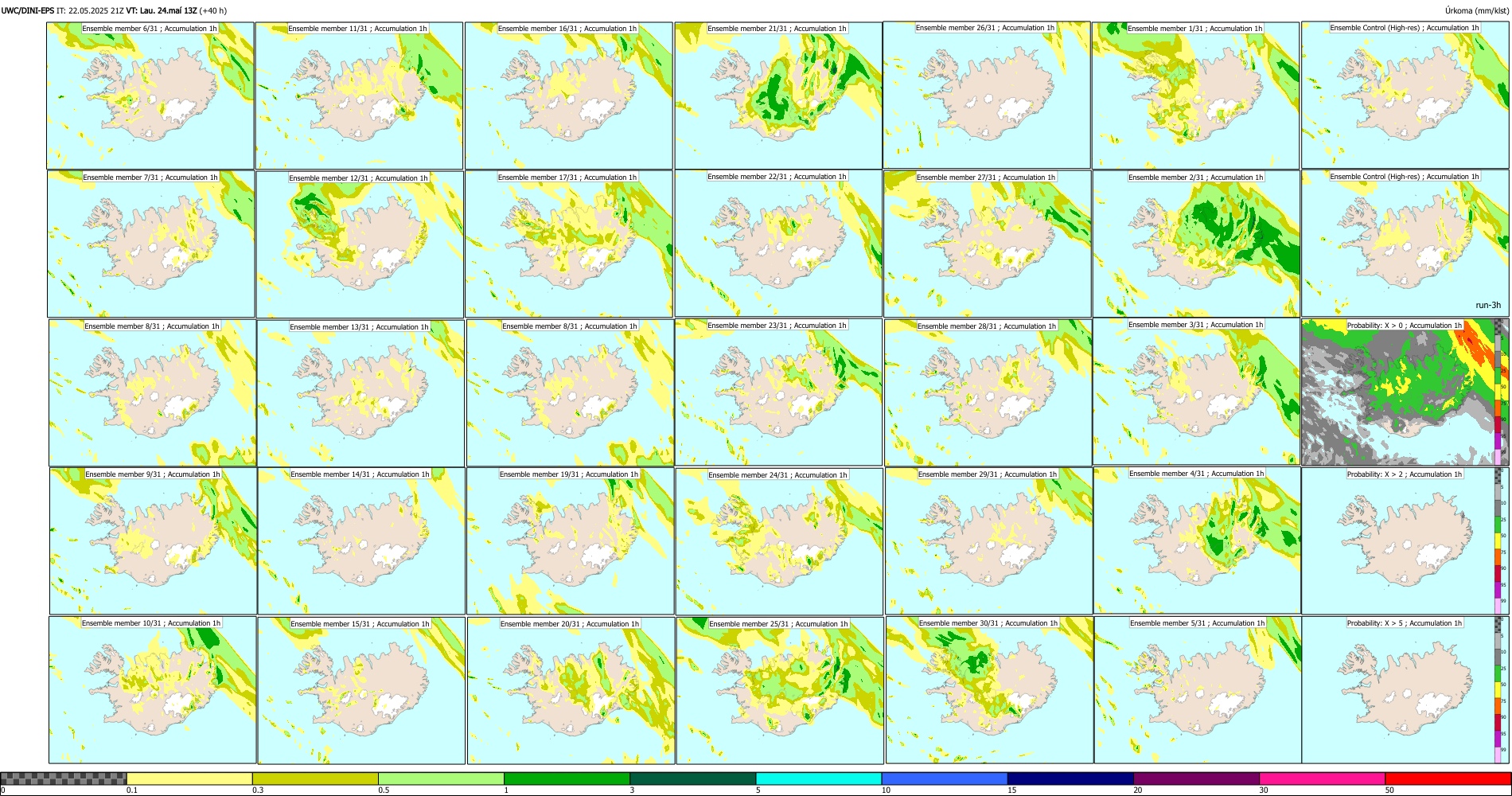This screenshot has width=1512, height=796.
Task: Click the green 1–3 legend swatch
Action: [567, 778]
